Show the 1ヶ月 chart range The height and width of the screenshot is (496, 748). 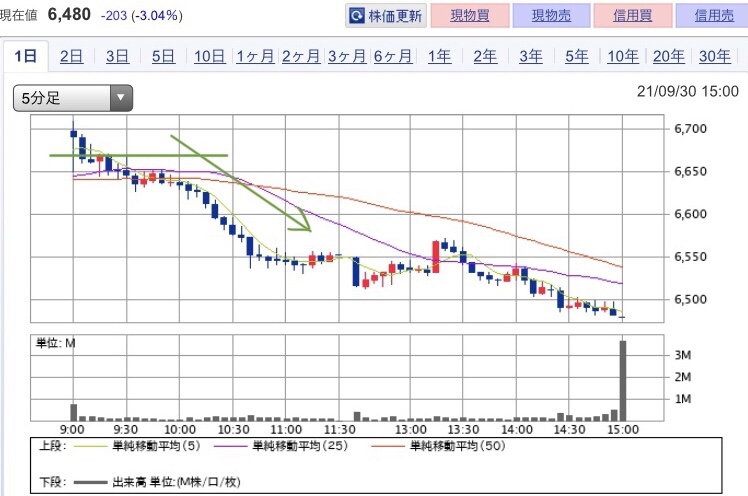click(x=255, y=56)
